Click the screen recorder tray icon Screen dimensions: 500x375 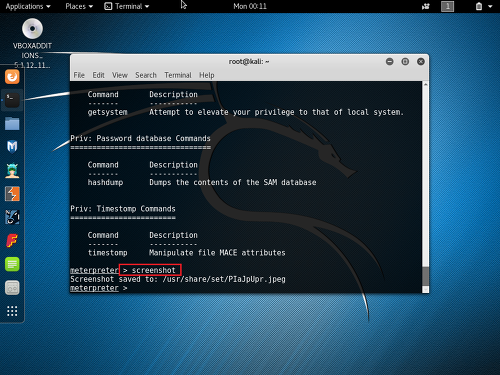pos(426,6)
